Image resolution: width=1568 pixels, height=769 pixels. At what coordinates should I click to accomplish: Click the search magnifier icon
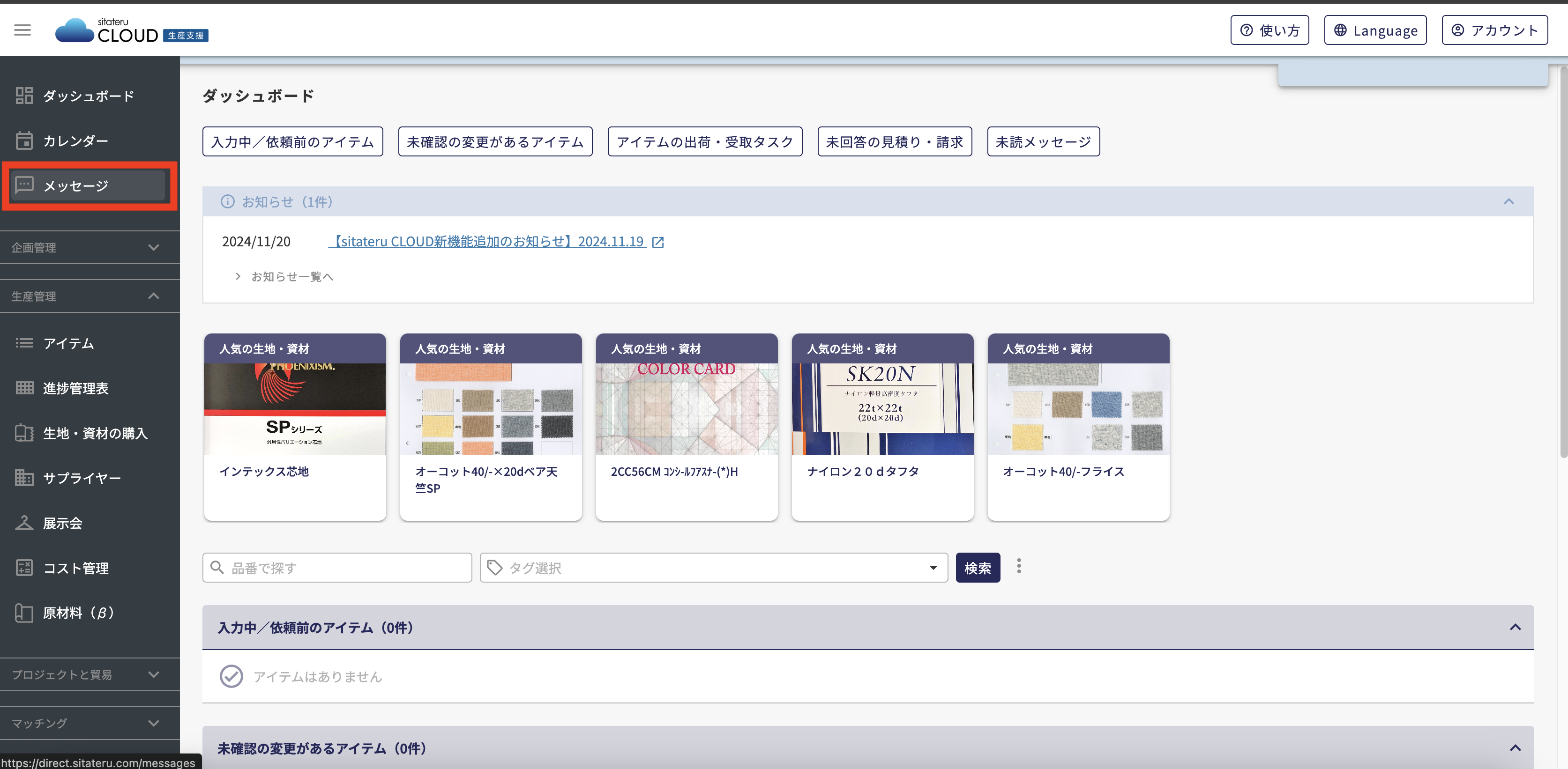click(217, 567)
